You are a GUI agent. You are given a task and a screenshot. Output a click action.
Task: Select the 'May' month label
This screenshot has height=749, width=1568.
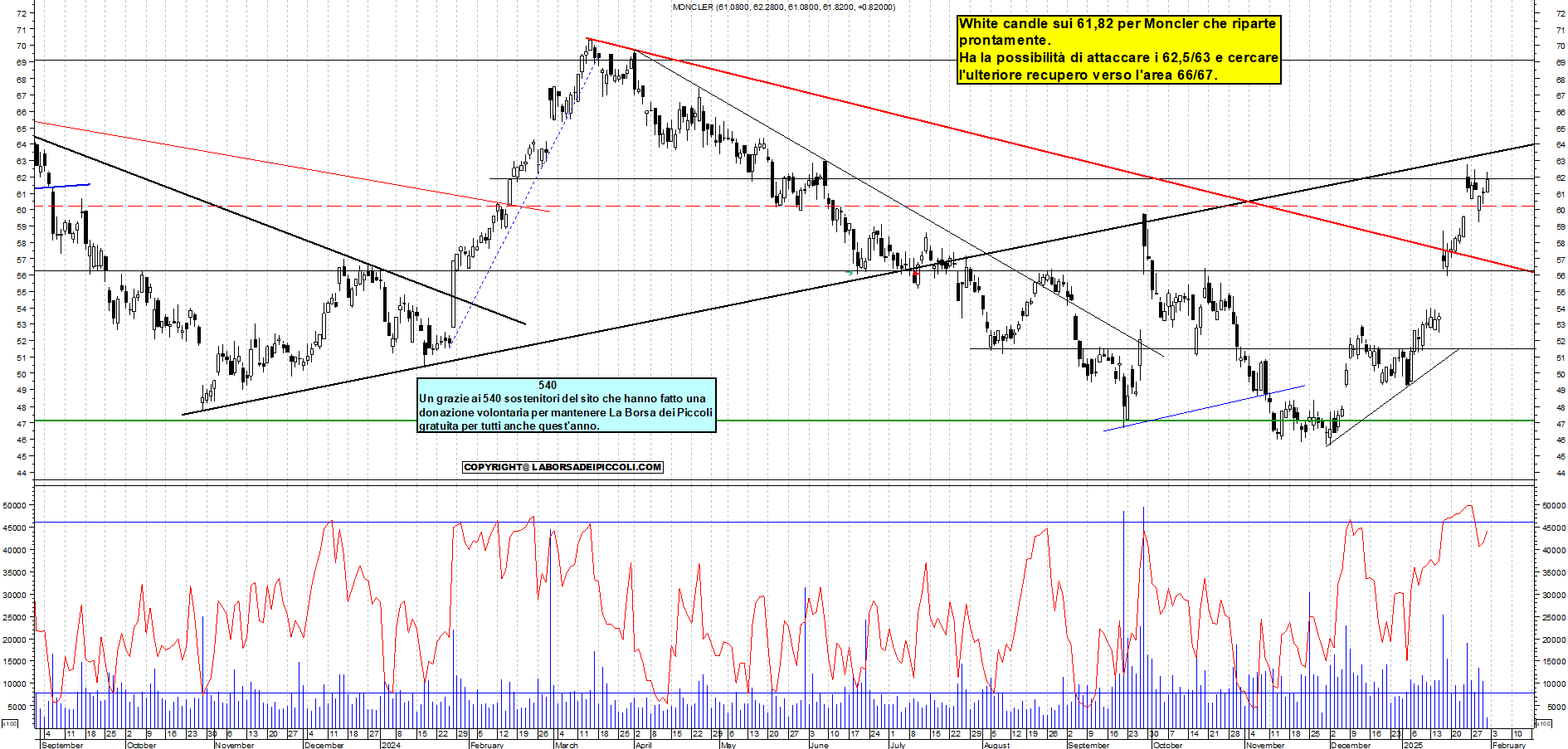[728, 745]
